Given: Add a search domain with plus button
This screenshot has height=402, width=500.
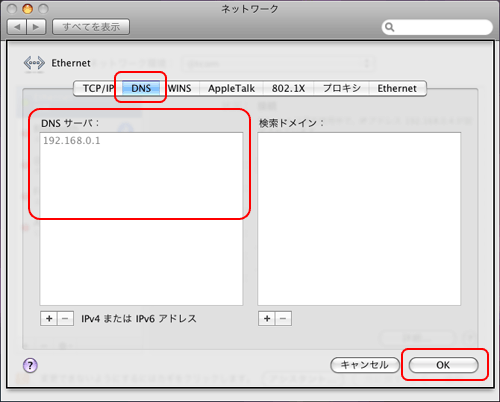Looking at the screenshot, I should (267, 319).
